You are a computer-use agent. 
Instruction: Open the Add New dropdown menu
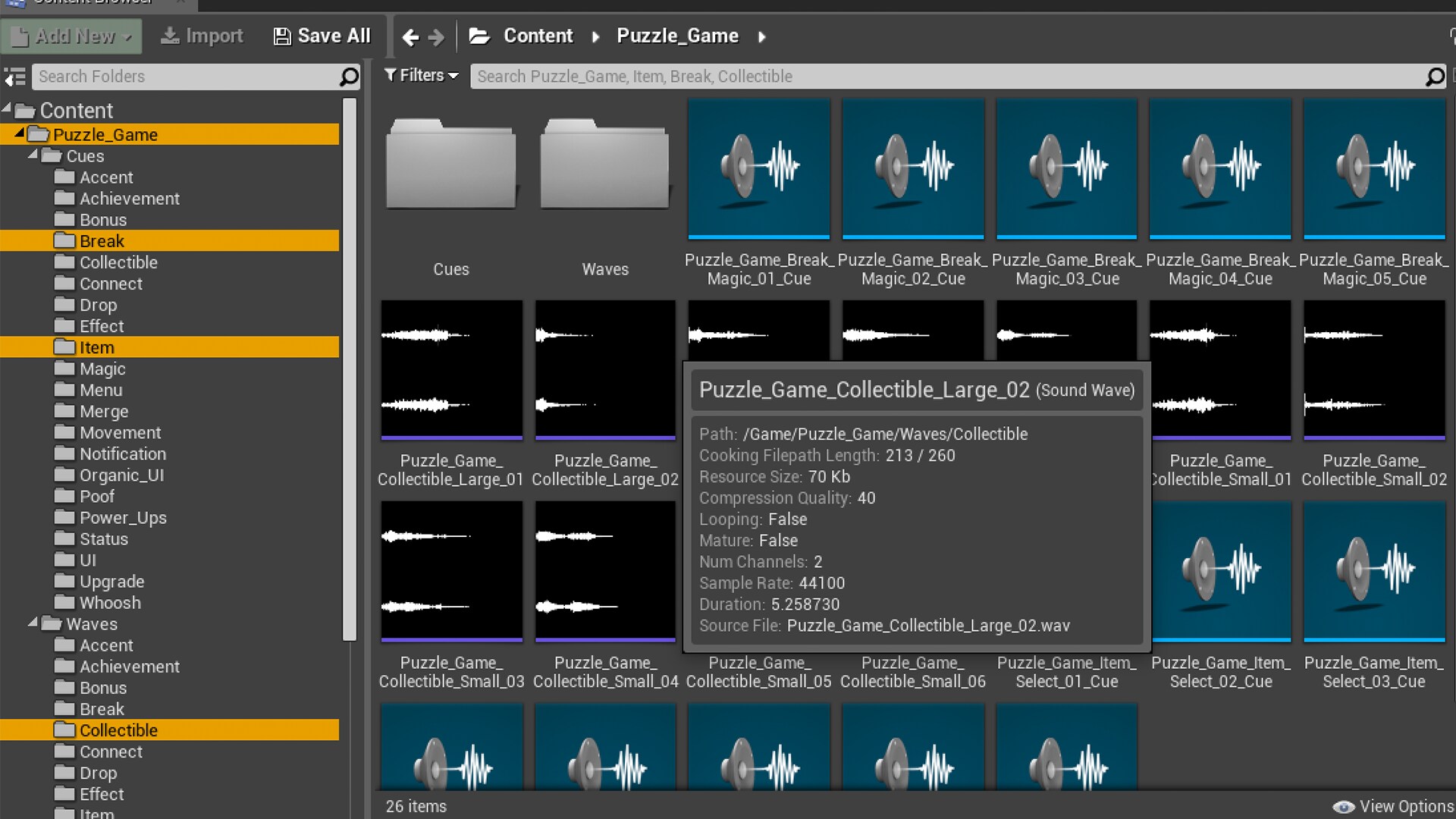[72, 36]
